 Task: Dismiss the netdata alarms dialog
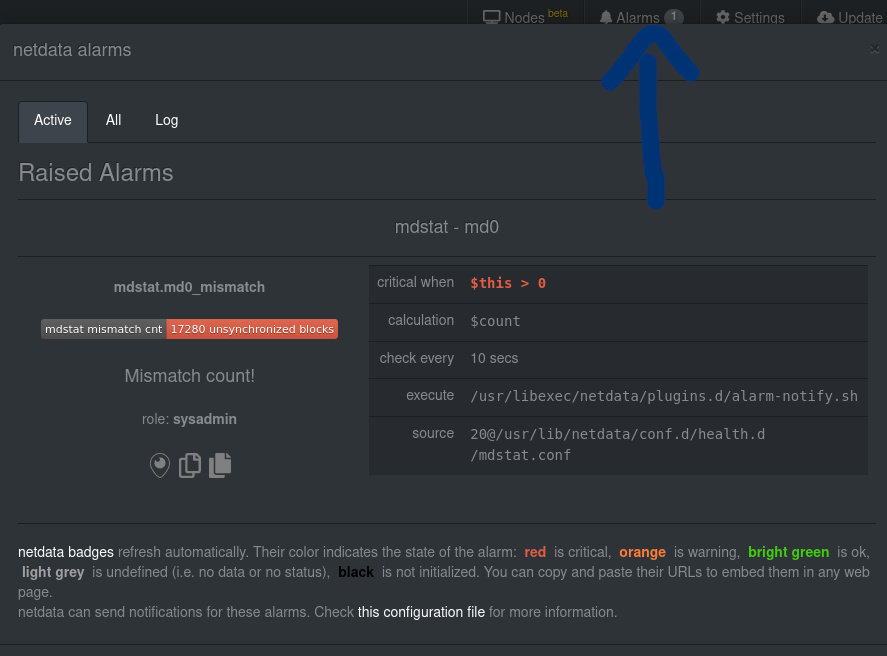[875, 48]
